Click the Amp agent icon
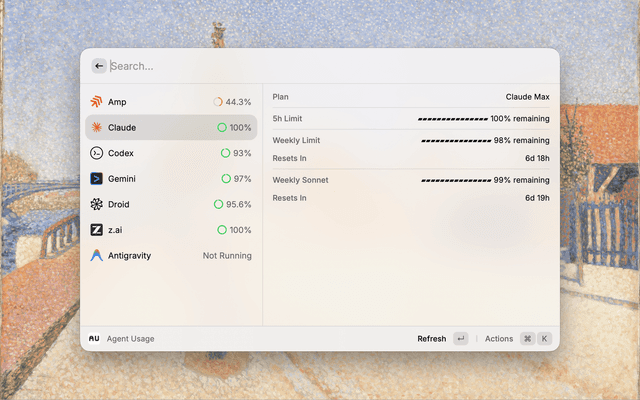This screenshot has width=640, height=400. point(96,102)
